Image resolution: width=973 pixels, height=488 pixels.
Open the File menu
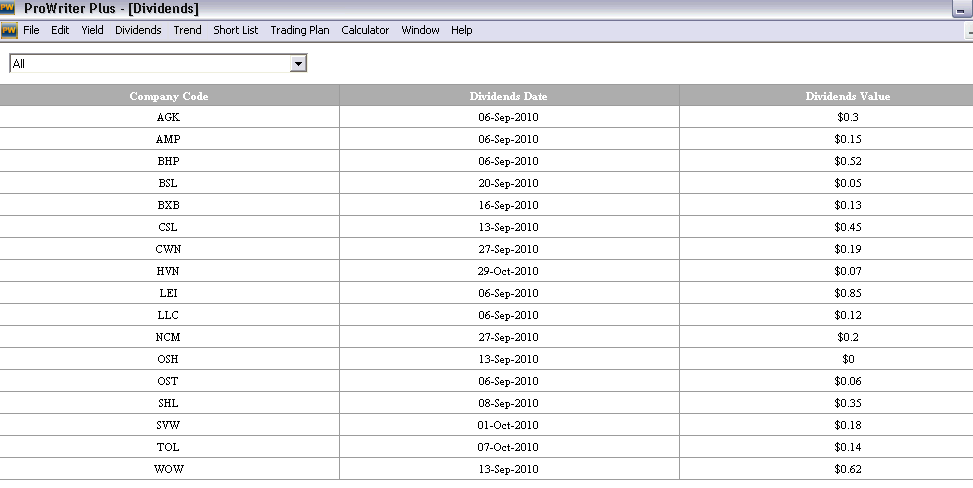tap(31, 30)
